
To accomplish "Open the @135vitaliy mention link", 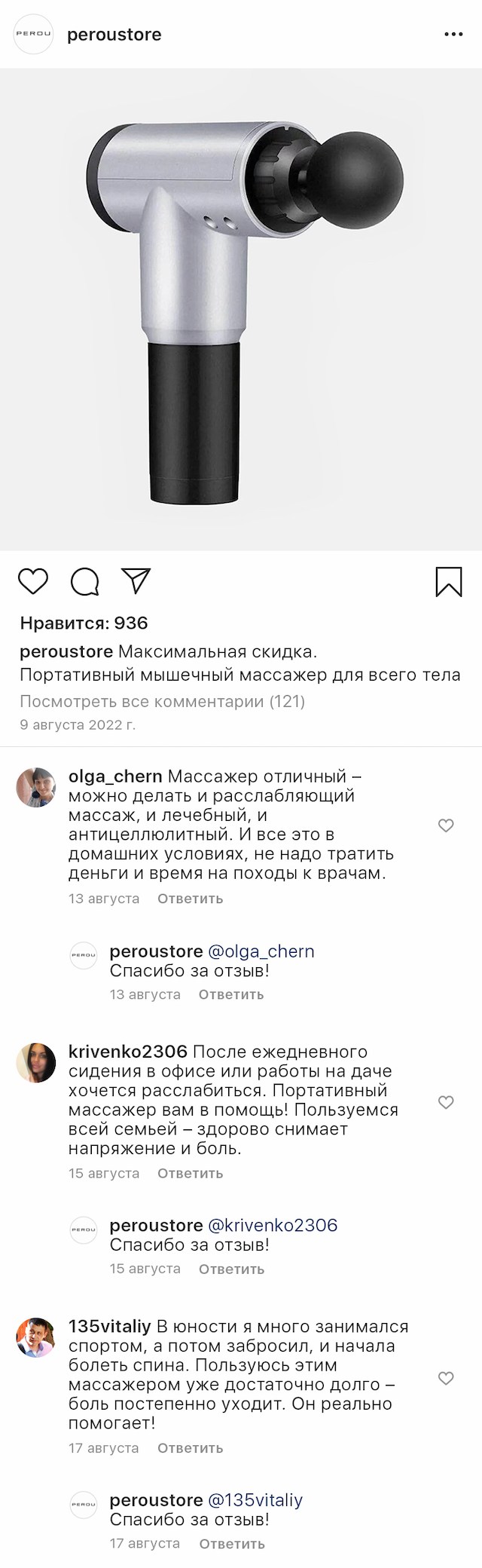I will pos(255,1500).
